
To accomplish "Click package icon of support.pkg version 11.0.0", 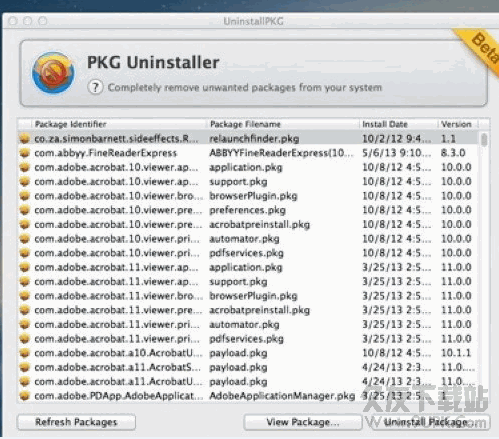I will (x=24, y=281).
